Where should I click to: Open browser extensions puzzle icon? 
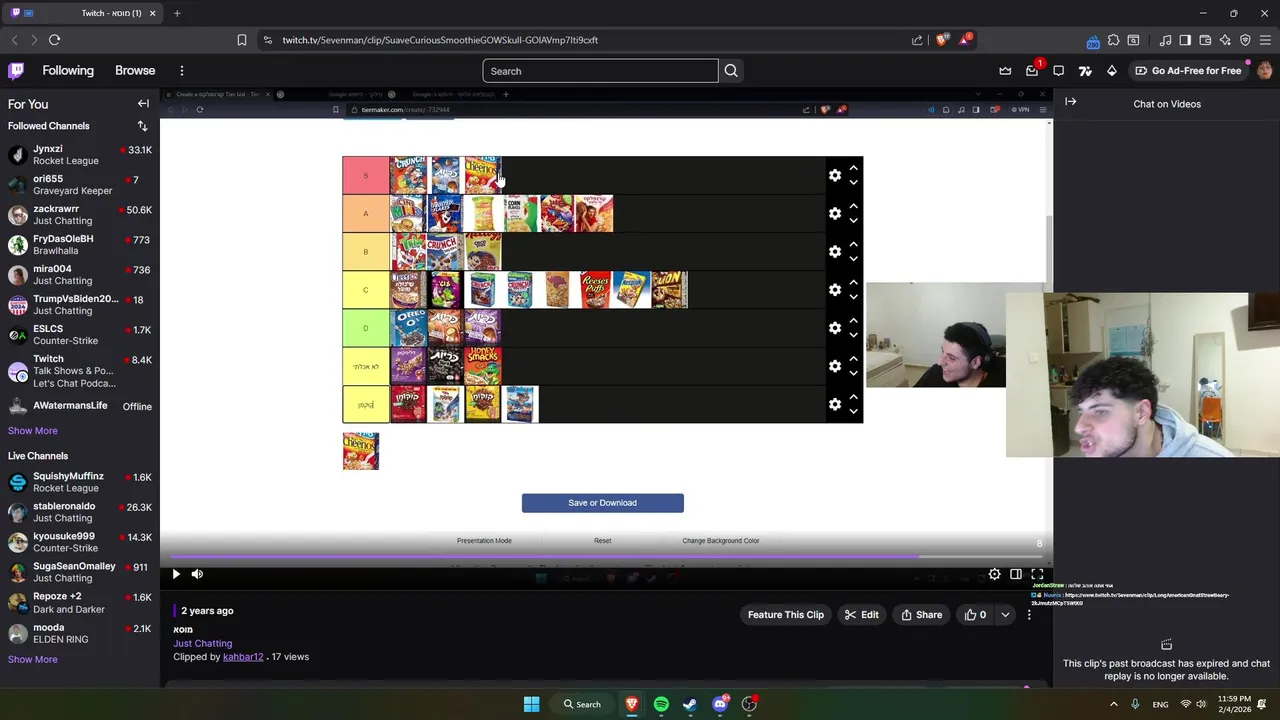coord(1113,40)
